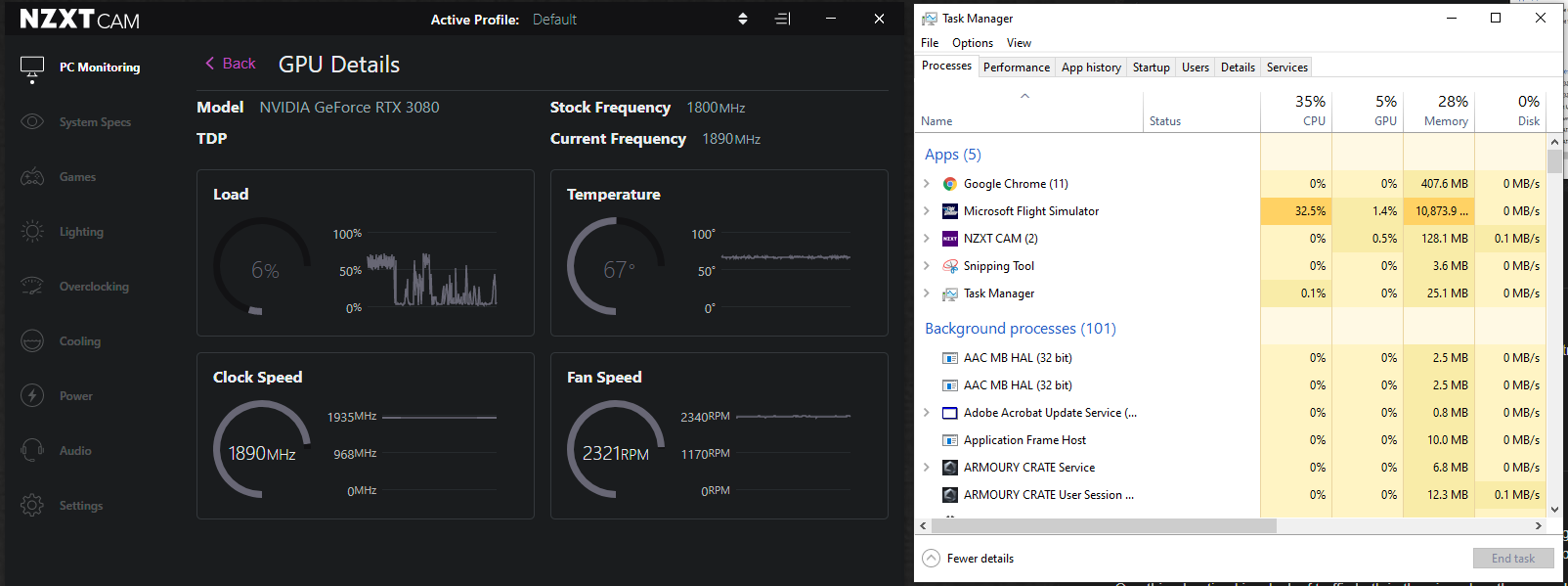Open the Power lightning bolt icon
The height and width of the screenshot is (586, 1568).
[32, 395]
